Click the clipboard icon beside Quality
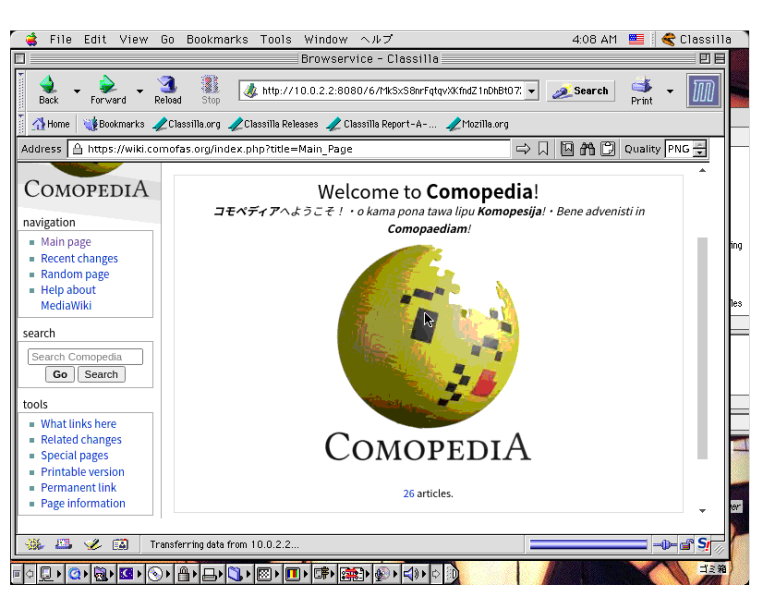The image size is (763, 597). coord(607,149)
